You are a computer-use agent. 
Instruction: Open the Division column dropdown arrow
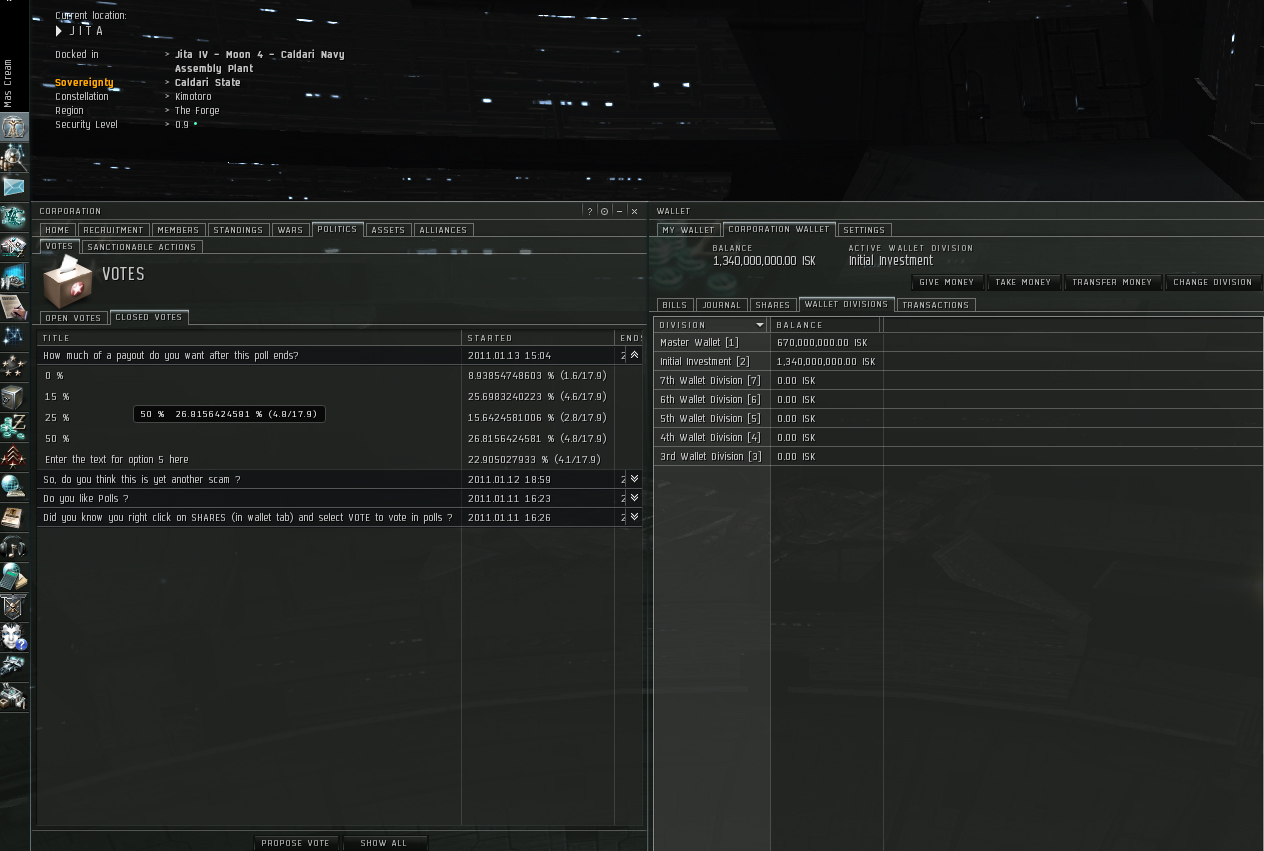pyautogui.click(x=760, y=325)
